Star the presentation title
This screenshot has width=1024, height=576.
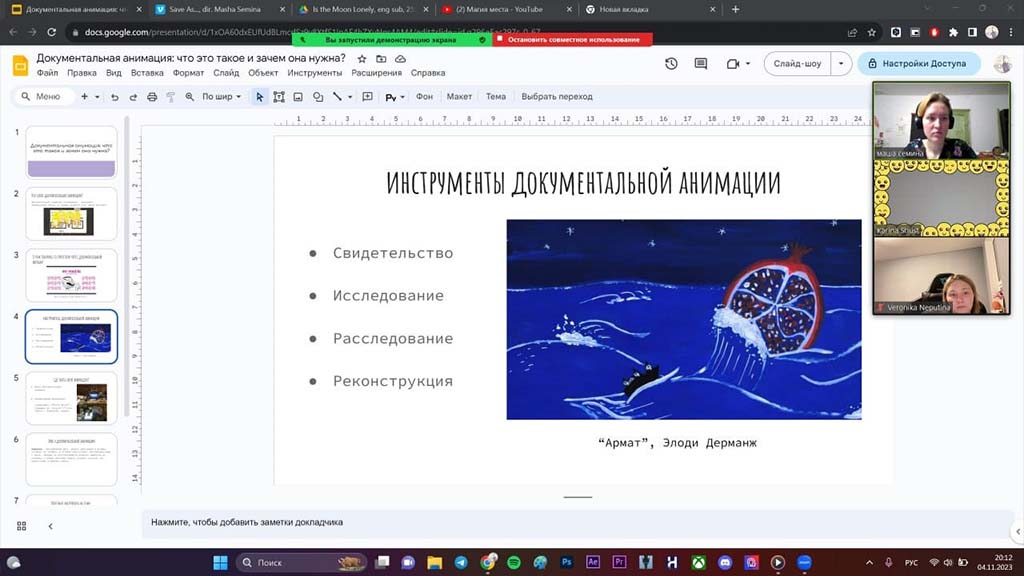click(x=362, y=59)
